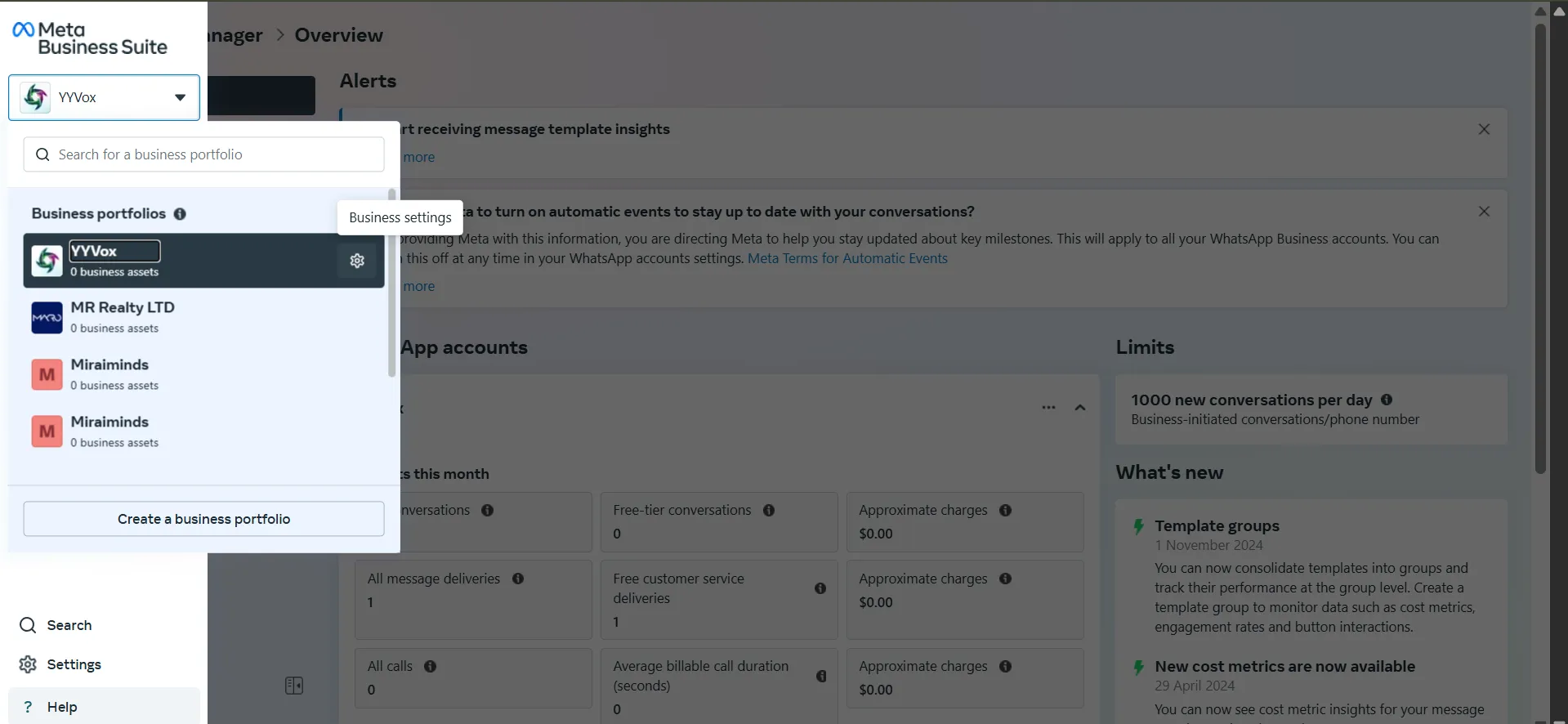Open Business settings gear for YYVox

pos(357,261)
